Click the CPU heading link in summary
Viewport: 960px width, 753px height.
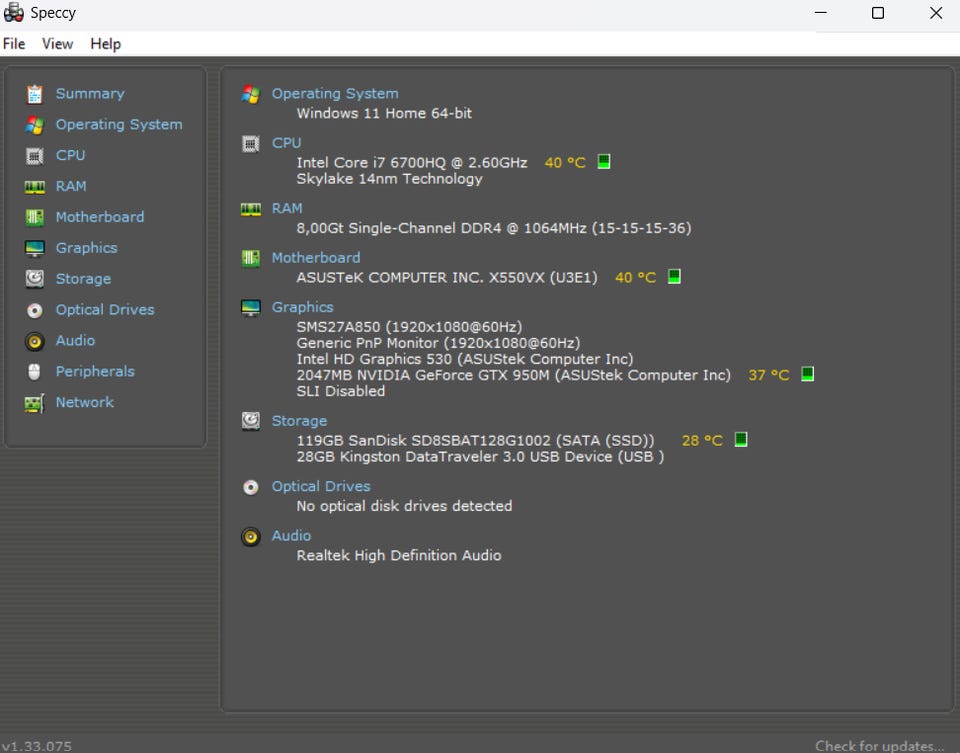[x=287, y=143]
